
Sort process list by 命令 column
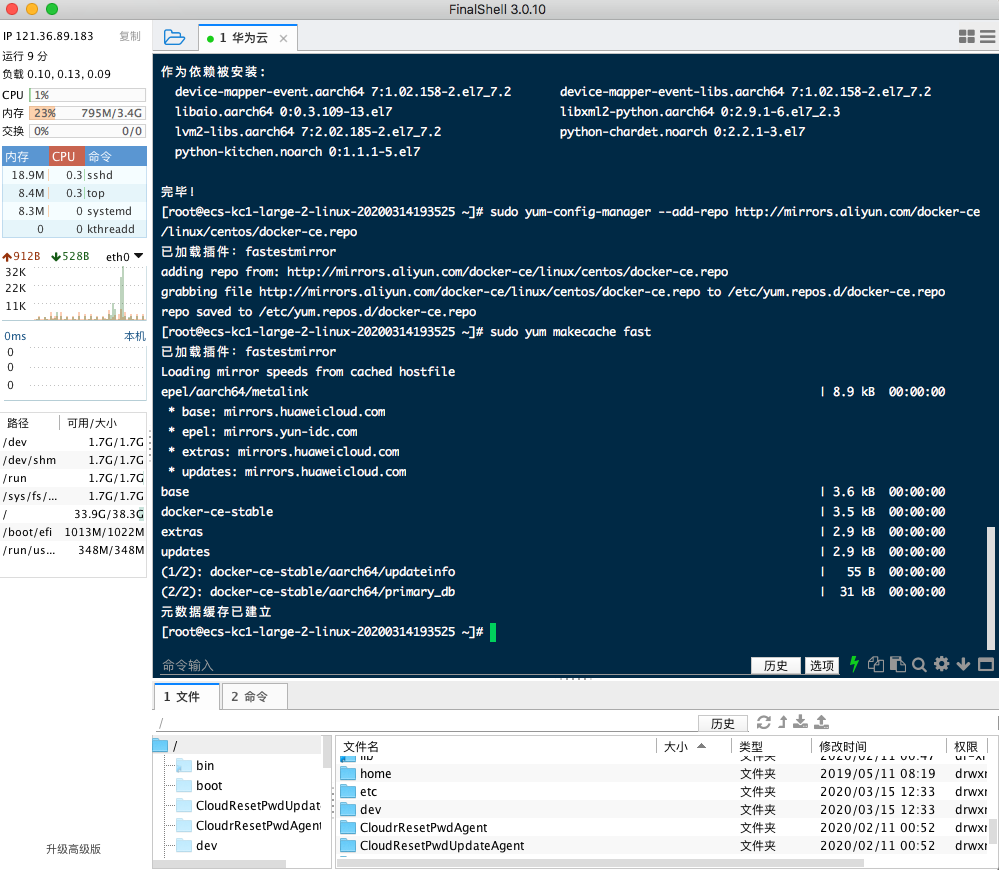pyautogui.click(x=115, y=156)
